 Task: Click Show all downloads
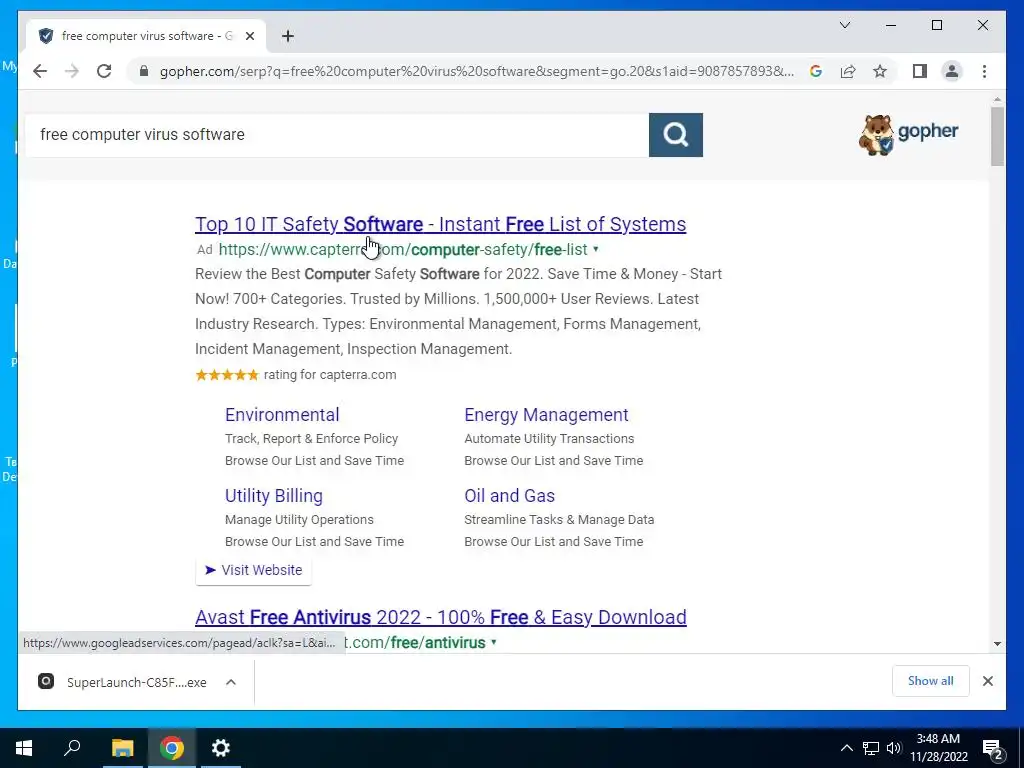point(931,680)
